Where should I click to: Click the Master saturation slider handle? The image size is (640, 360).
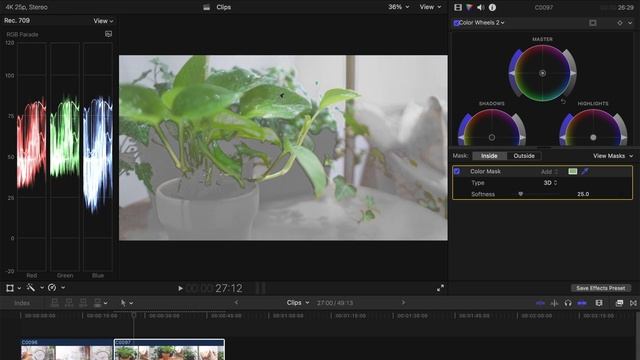[511, 73]
